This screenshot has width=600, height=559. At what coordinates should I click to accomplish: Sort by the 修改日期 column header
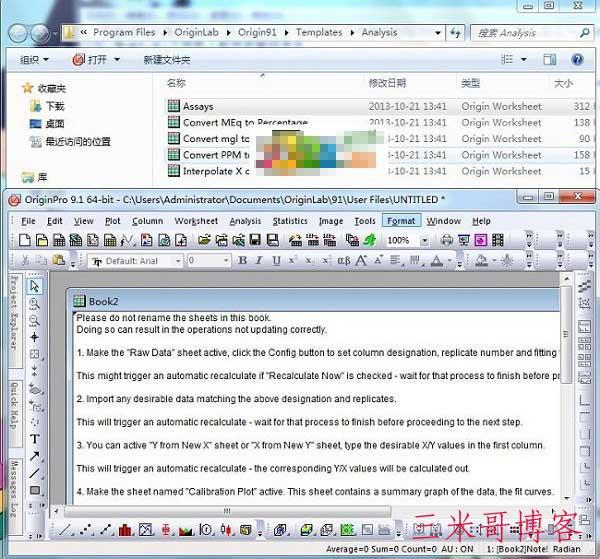click(387, 83)
